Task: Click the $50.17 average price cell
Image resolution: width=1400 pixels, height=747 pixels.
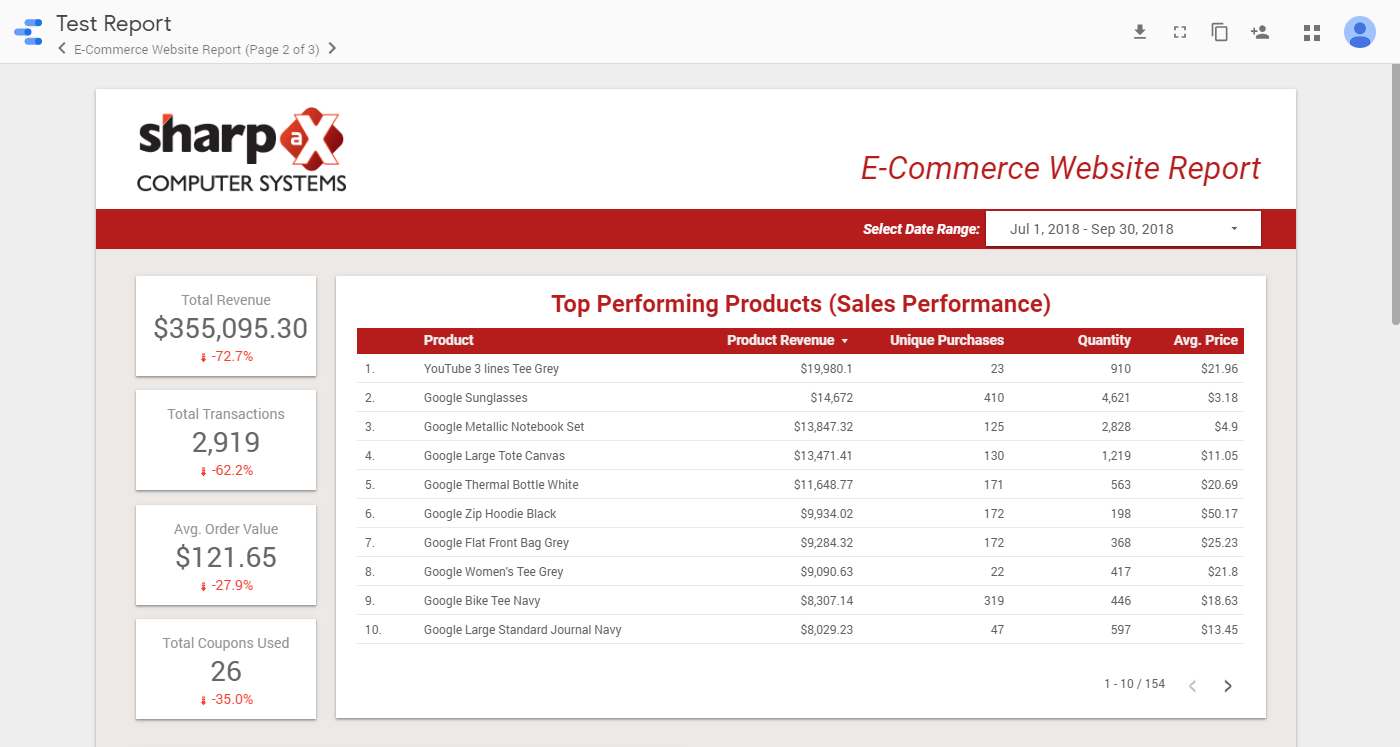Action: click(x=1220, y=514)
